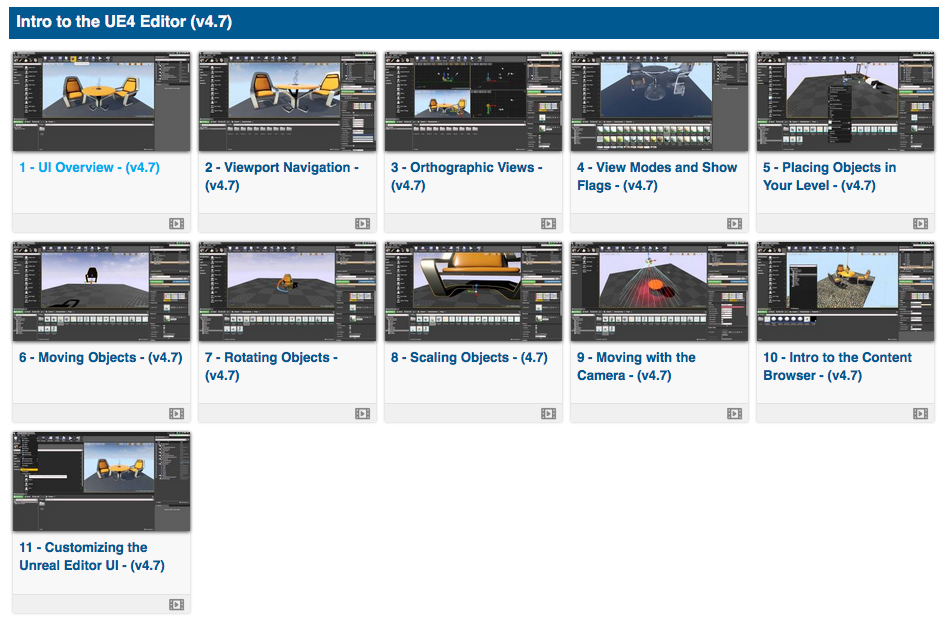952x637 pixels.
Task: Click the film icon under Customizing the Unreal Editor UI
Action: (176, 604)
